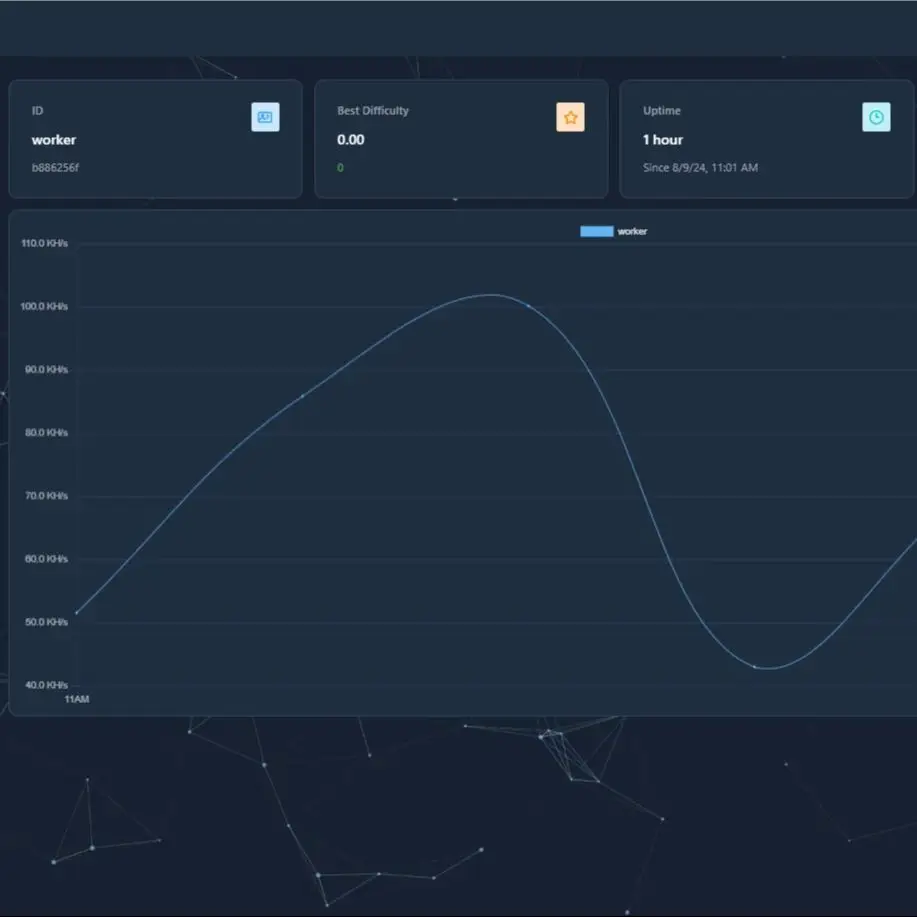This screenshot has width=917, height=917.
Task: Click the first data point at 11AM
Action: (x=77, y=613)
